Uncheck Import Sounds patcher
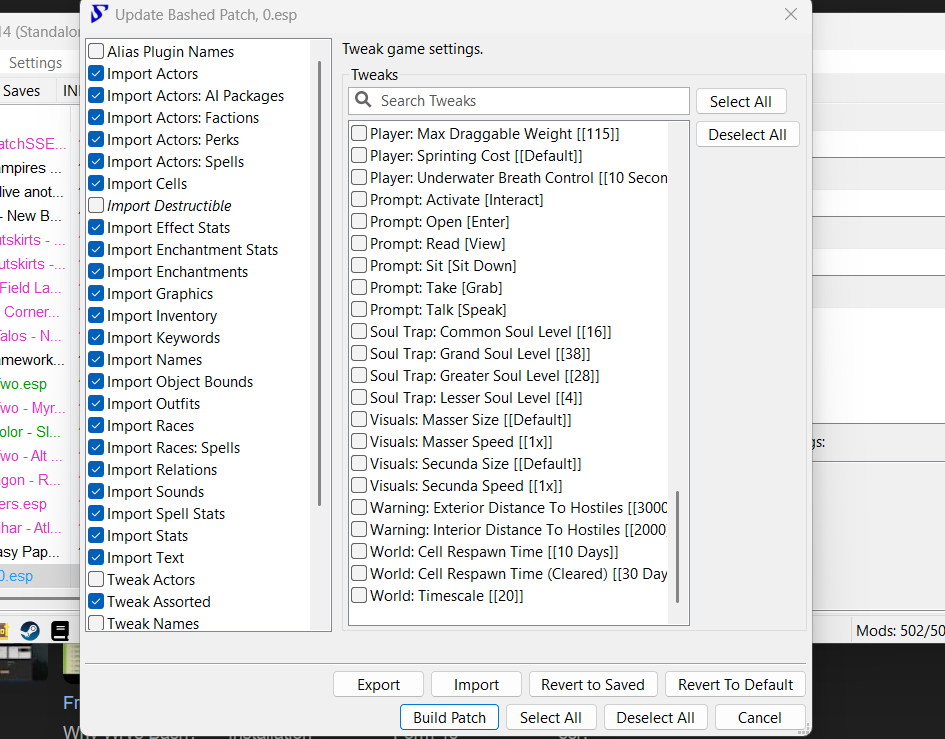945x739 pixels. [96, 491]
